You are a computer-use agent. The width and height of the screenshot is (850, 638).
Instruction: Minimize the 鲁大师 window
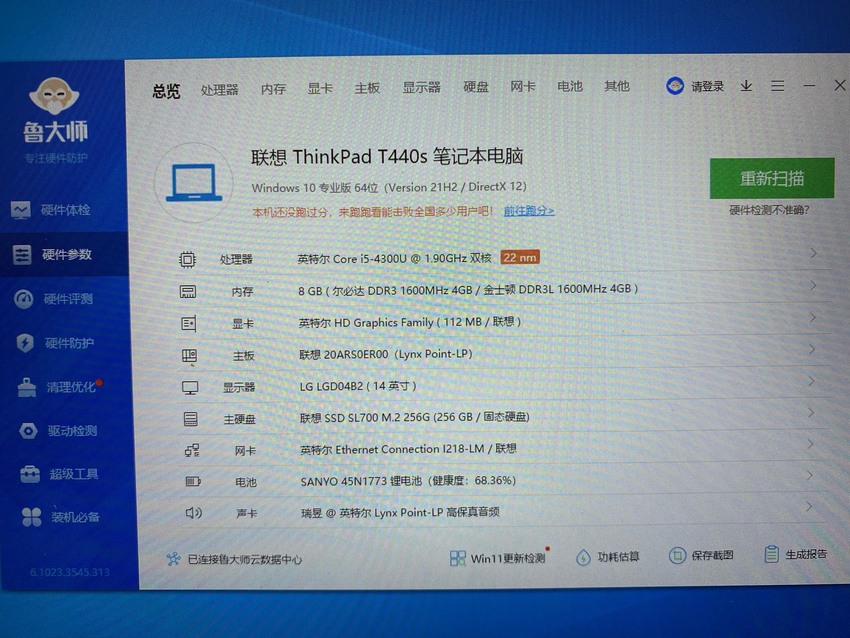[809, 86]
